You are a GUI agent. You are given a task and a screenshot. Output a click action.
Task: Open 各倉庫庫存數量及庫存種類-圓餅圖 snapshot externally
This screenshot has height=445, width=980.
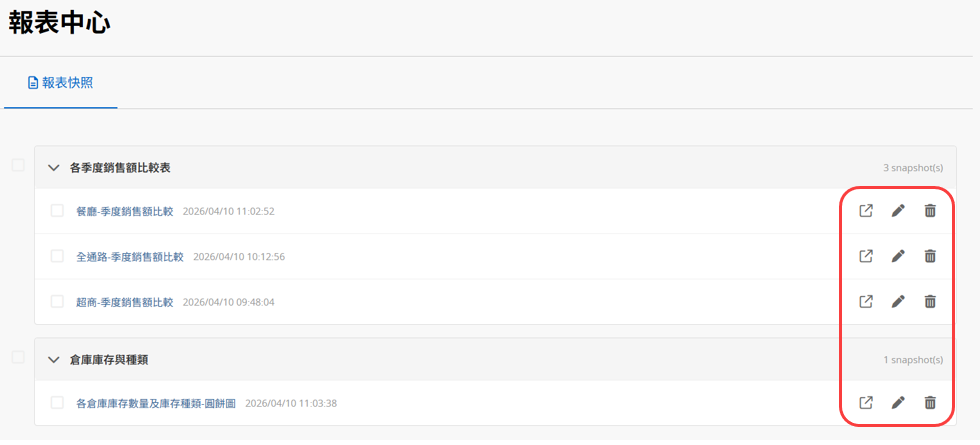click(866, 403)
